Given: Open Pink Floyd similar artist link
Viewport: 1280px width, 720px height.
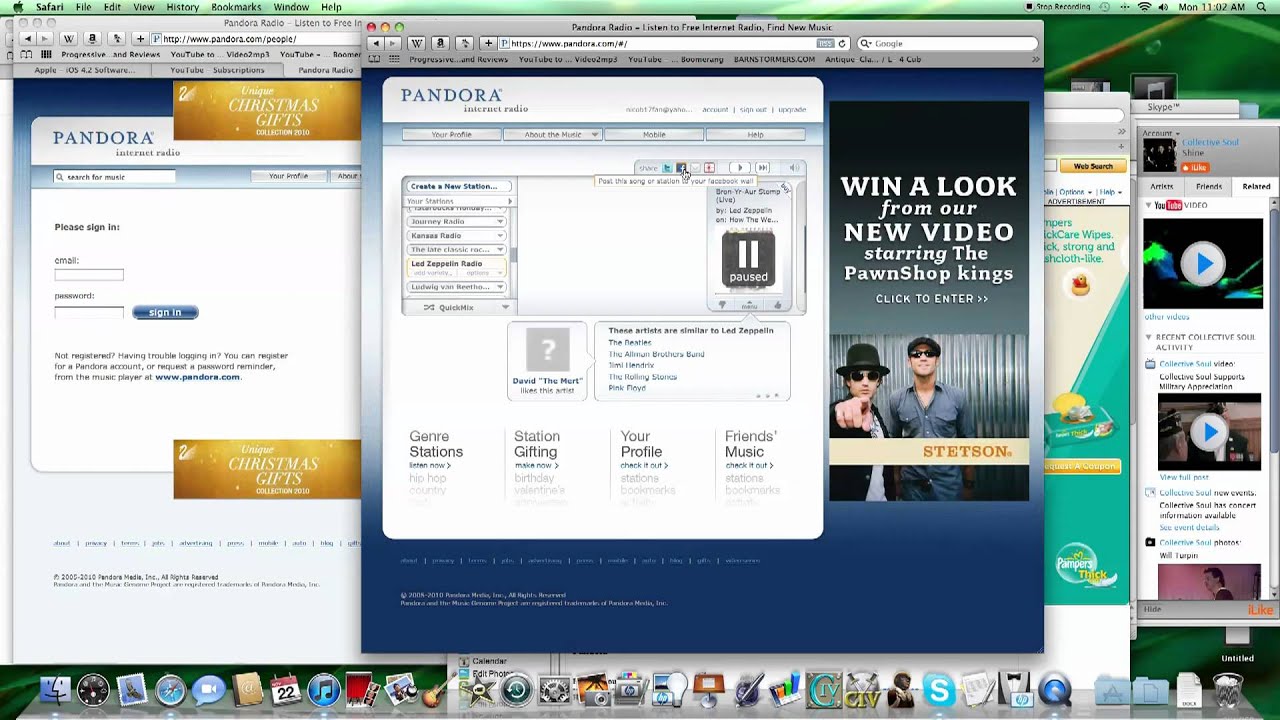Looking at the screenshot, I should point(627,388).
